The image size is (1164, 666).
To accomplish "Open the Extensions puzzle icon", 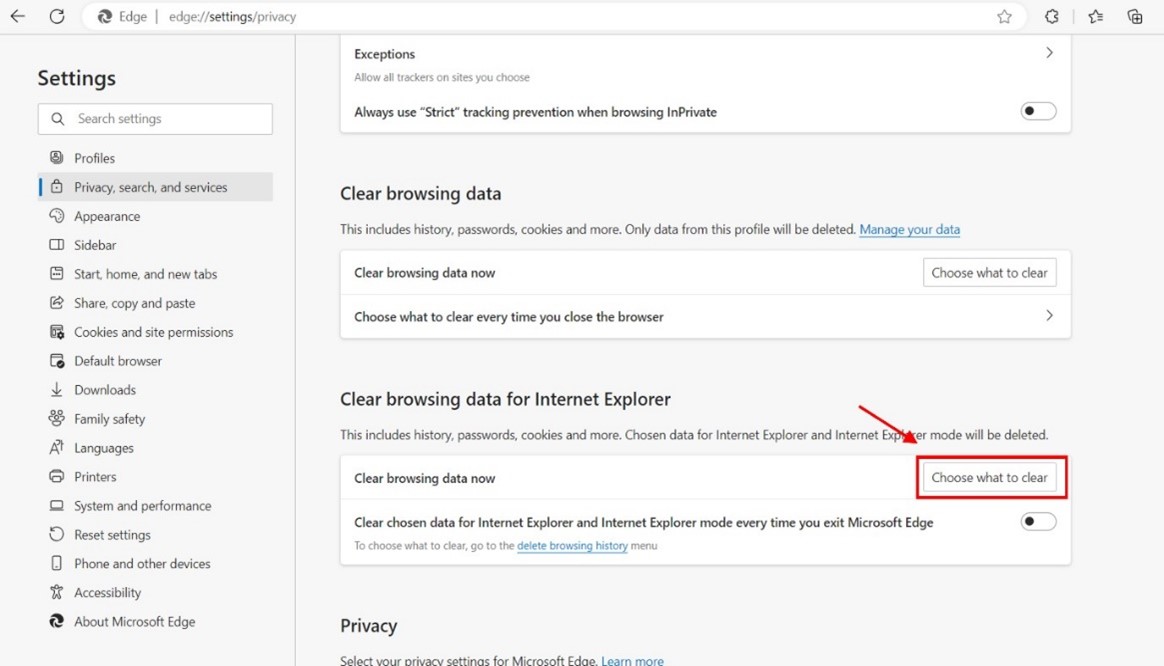I will click(x=1052, y=16).
